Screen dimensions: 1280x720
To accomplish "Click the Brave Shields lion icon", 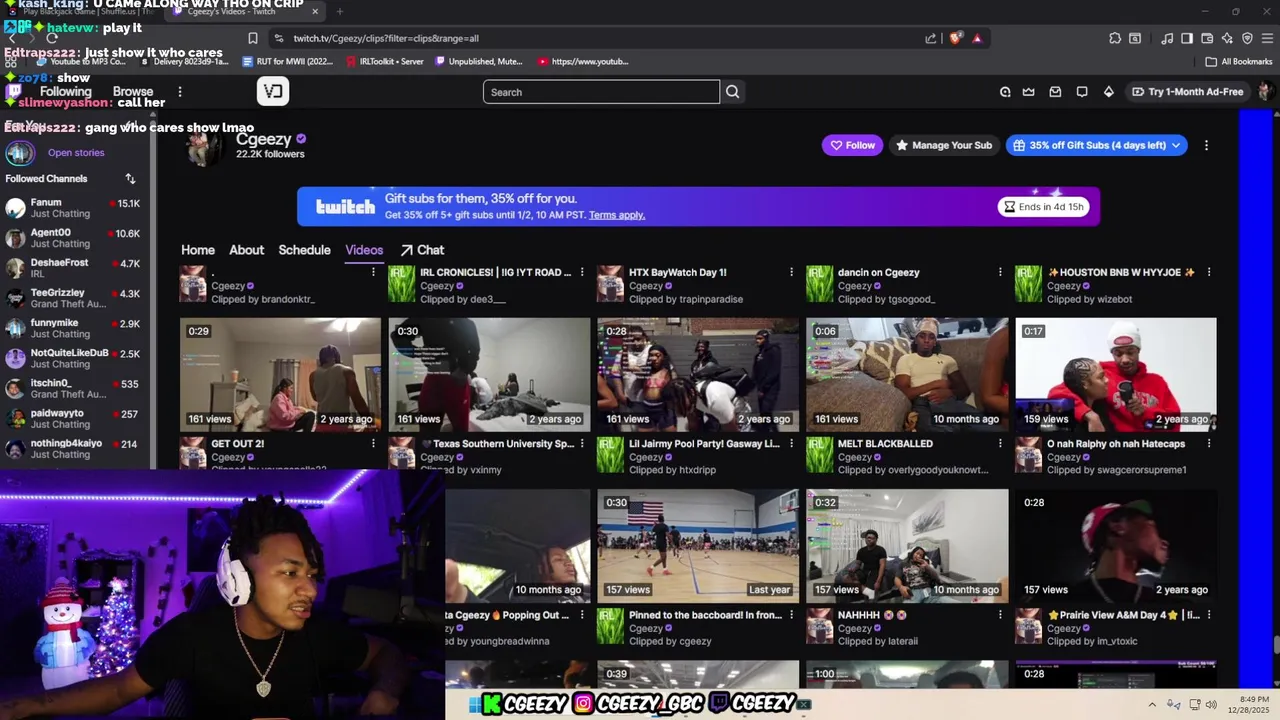I will click(956, 38).
